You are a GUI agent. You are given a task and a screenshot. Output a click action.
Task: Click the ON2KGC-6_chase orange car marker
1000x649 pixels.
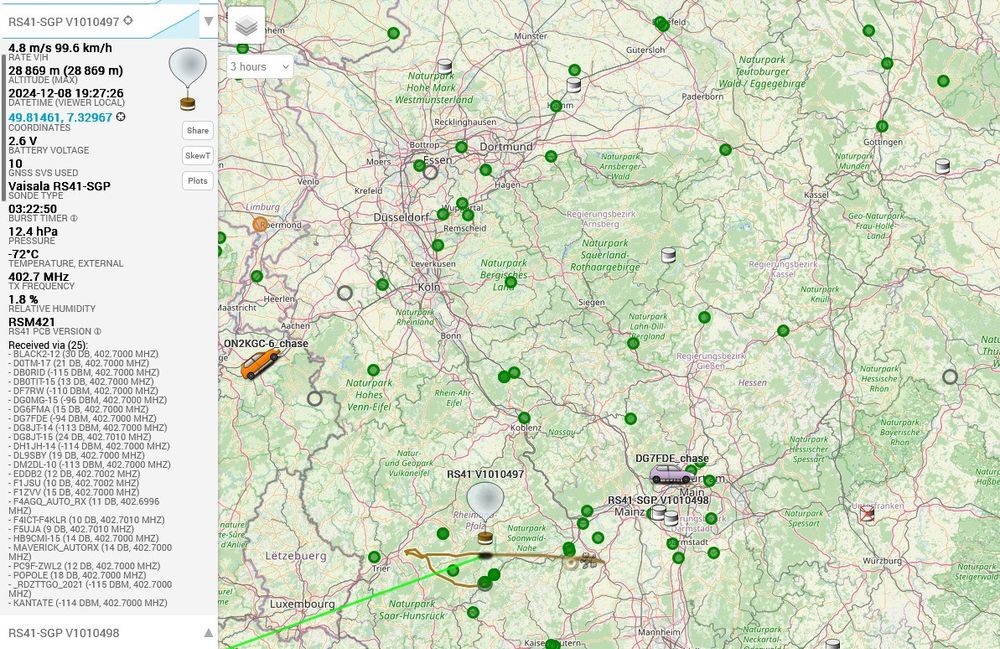point(258,365)
